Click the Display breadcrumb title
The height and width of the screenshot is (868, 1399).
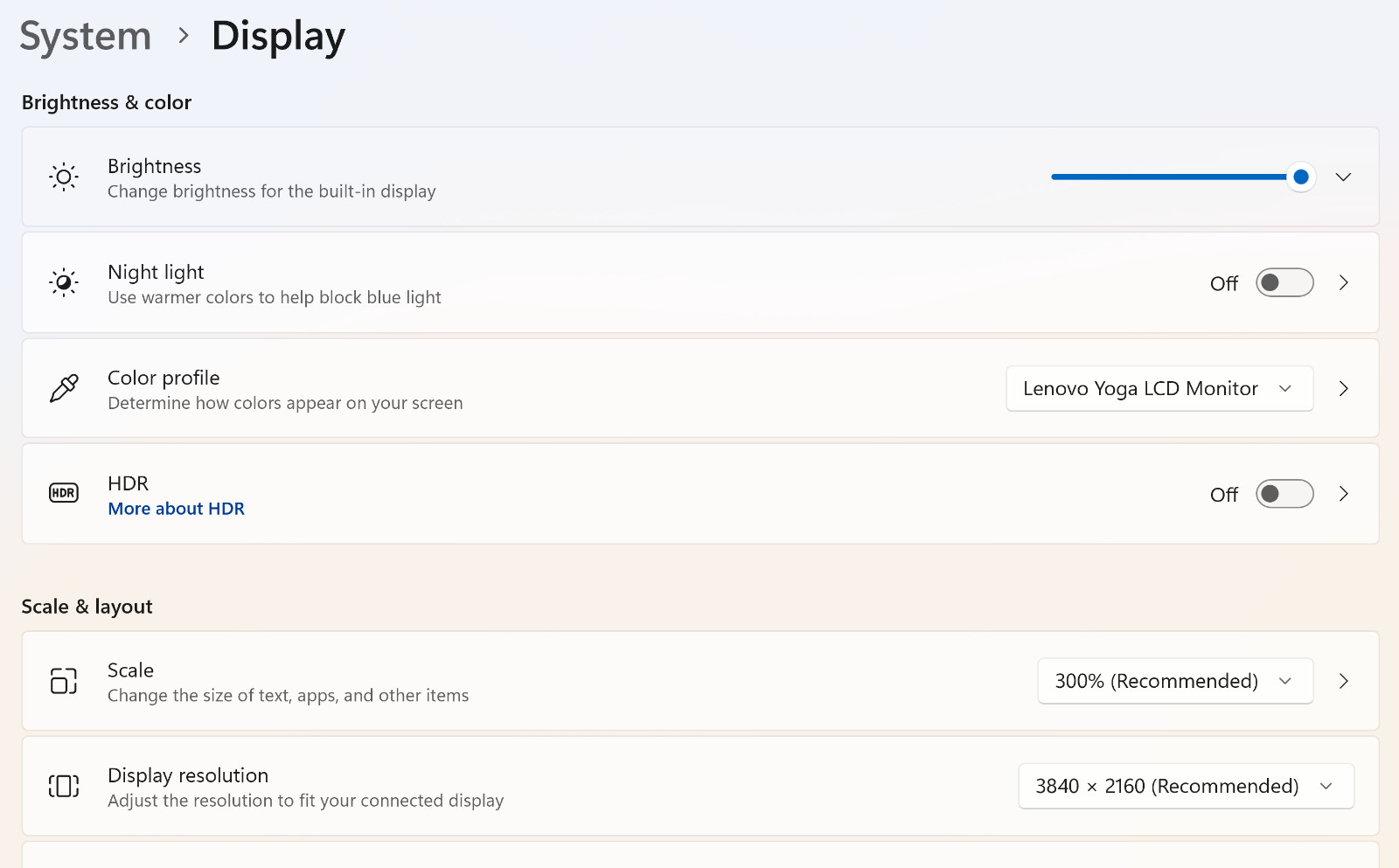[278, 36]
